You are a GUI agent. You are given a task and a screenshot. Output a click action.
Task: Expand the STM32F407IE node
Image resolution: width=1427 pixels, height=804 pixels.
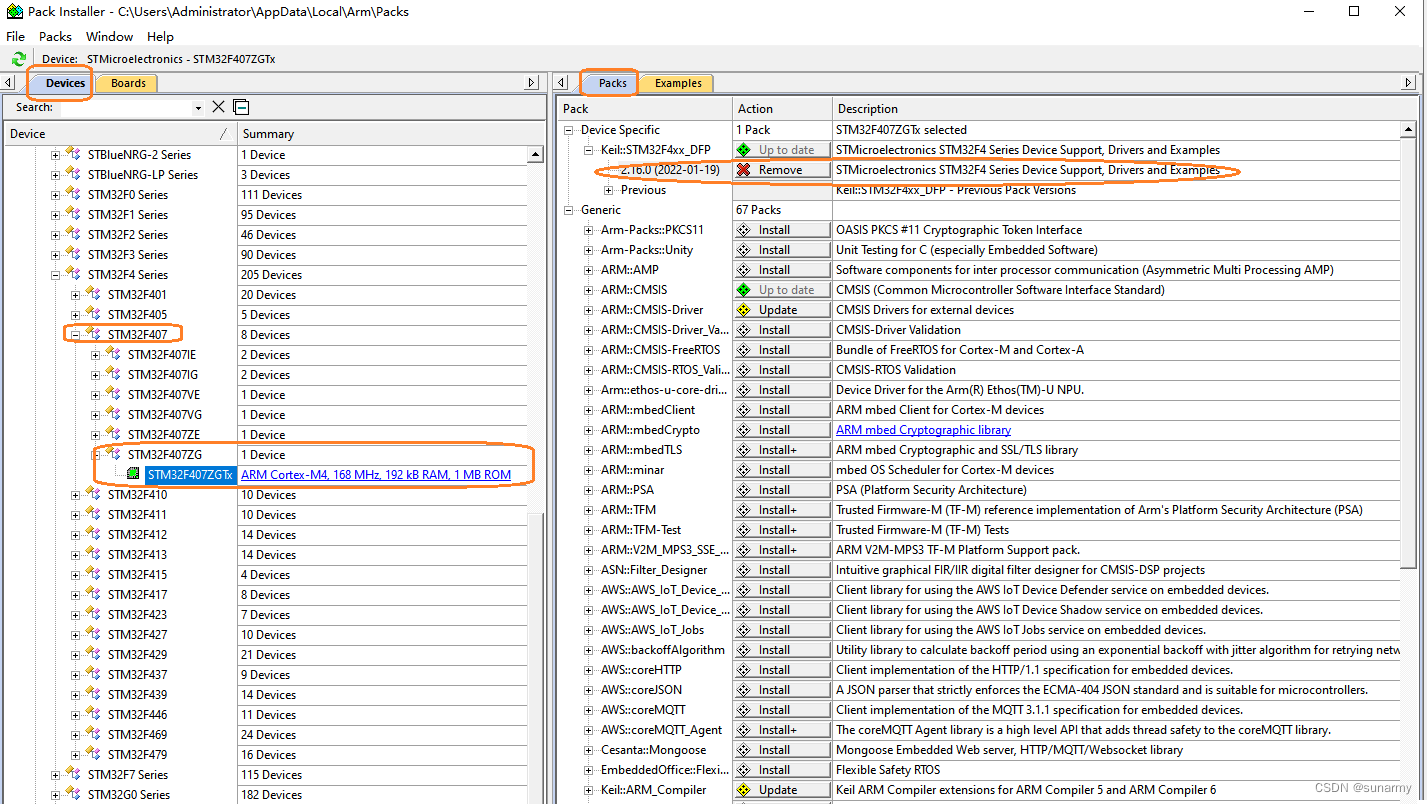pos(96,355)
